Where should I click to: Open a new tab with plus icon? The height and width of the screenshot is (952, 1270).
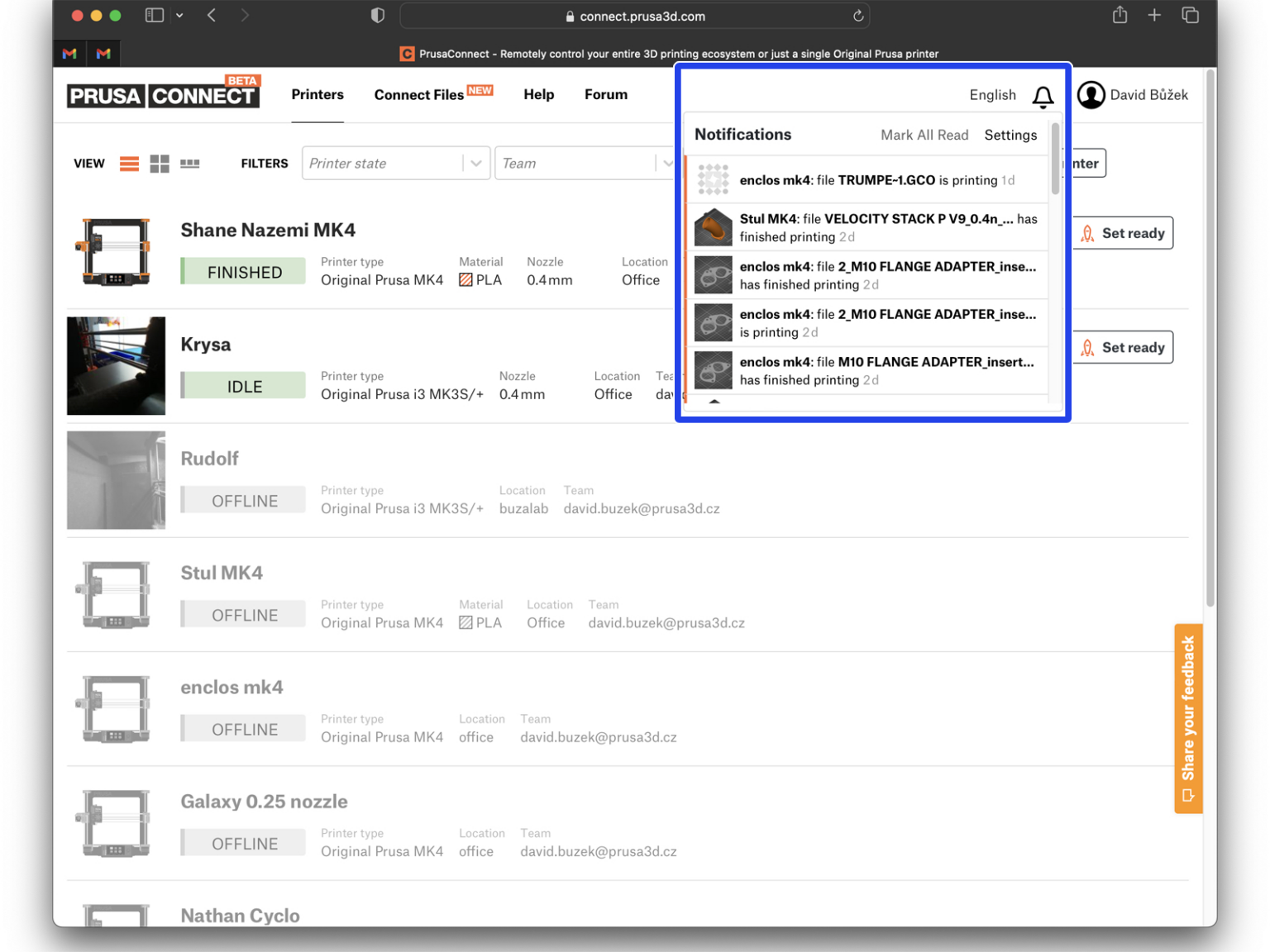pyautogui.click(x=1154, y=15)
